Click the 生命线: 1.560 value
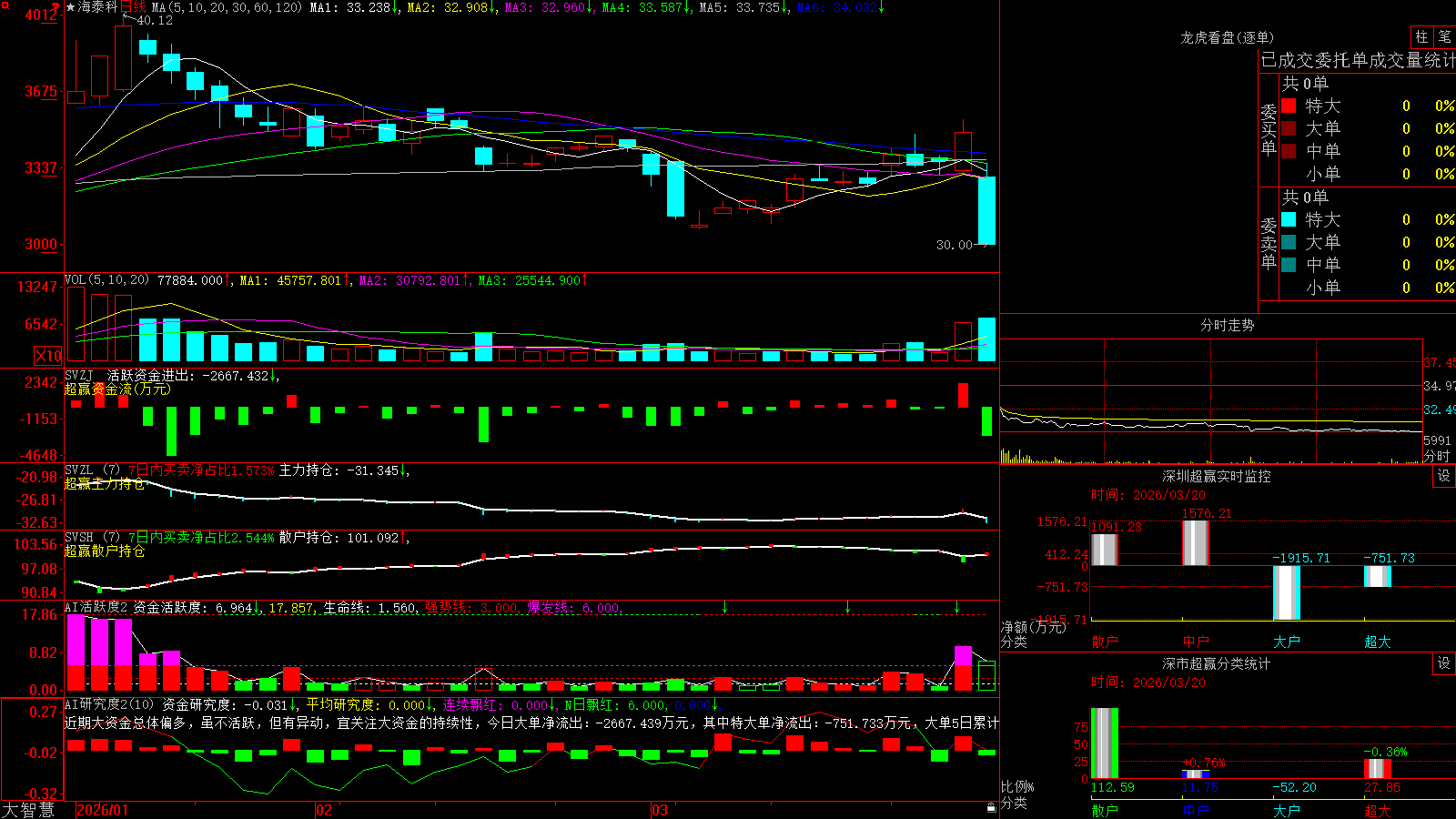This screenshot has width=1456, height=819. [x=370, y=608]
